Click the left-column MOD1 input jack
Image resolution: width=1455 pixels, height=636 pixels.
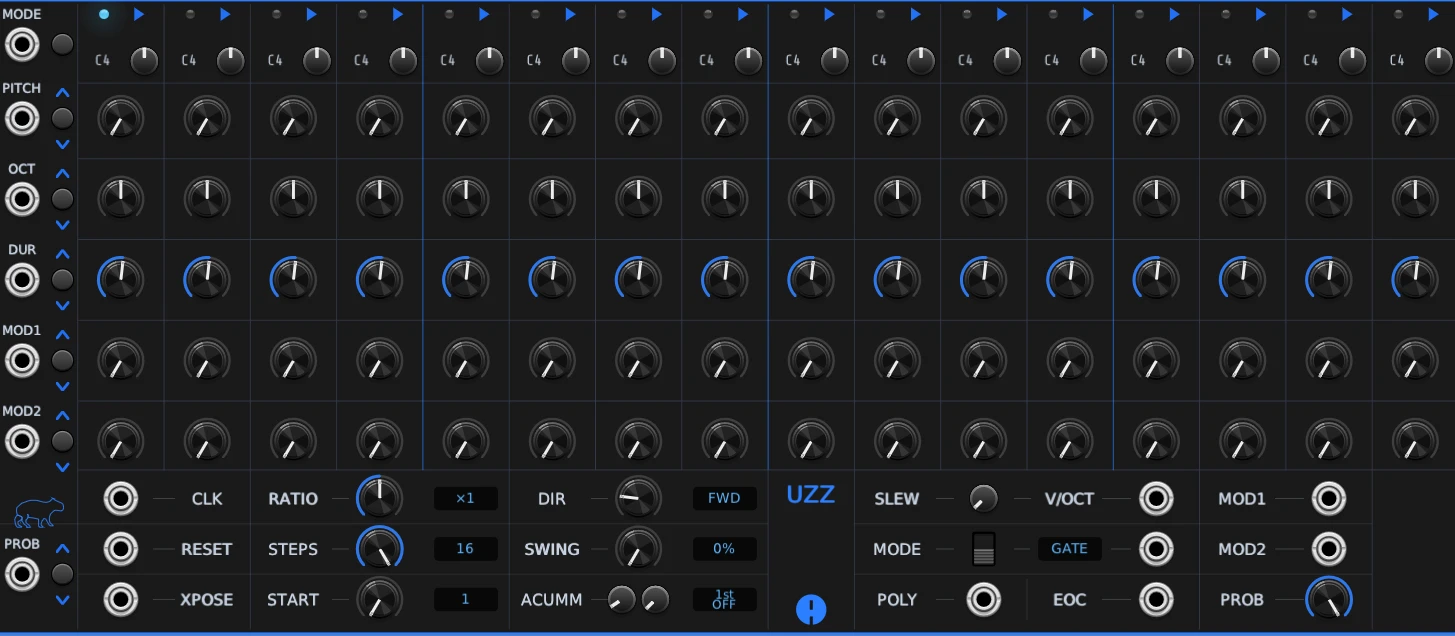tap(22, 360)
